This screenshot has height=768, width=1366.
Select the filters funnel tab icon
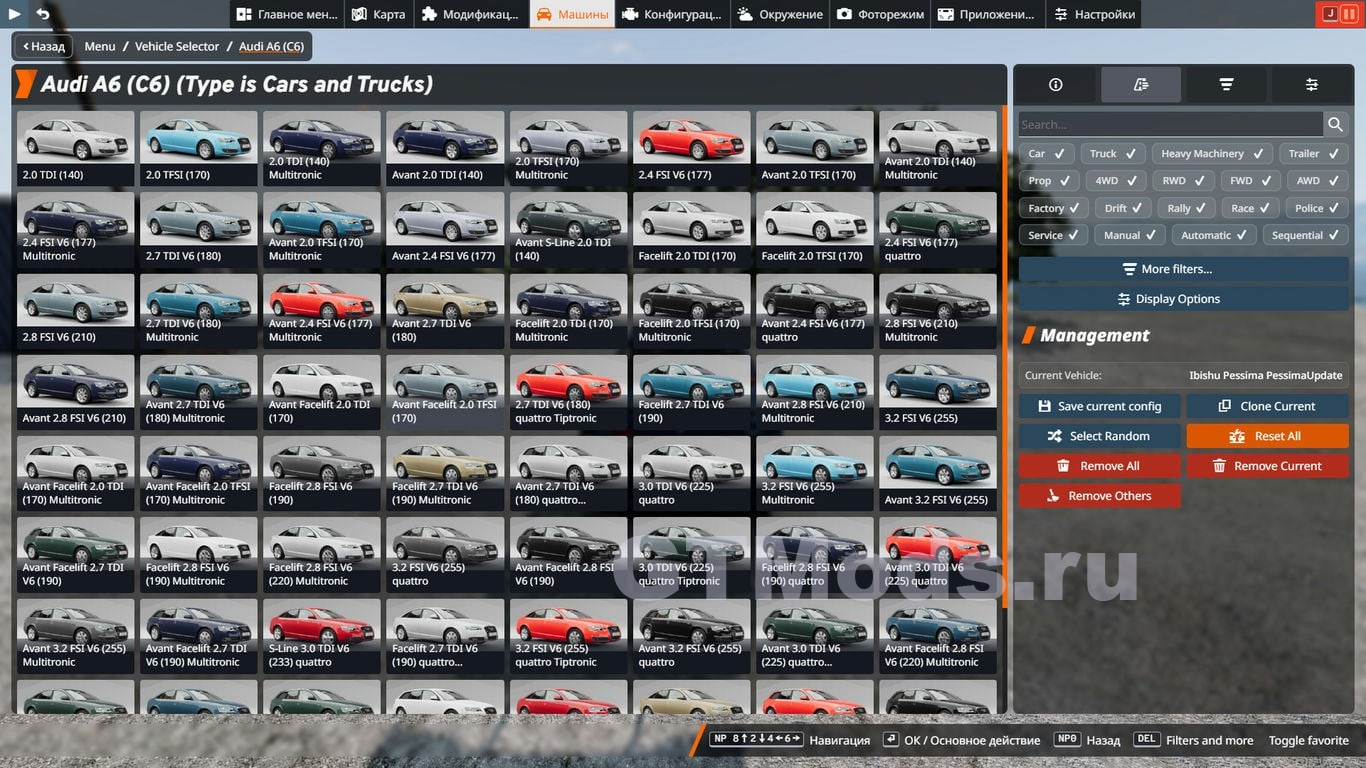click(x=1226, y=85)
